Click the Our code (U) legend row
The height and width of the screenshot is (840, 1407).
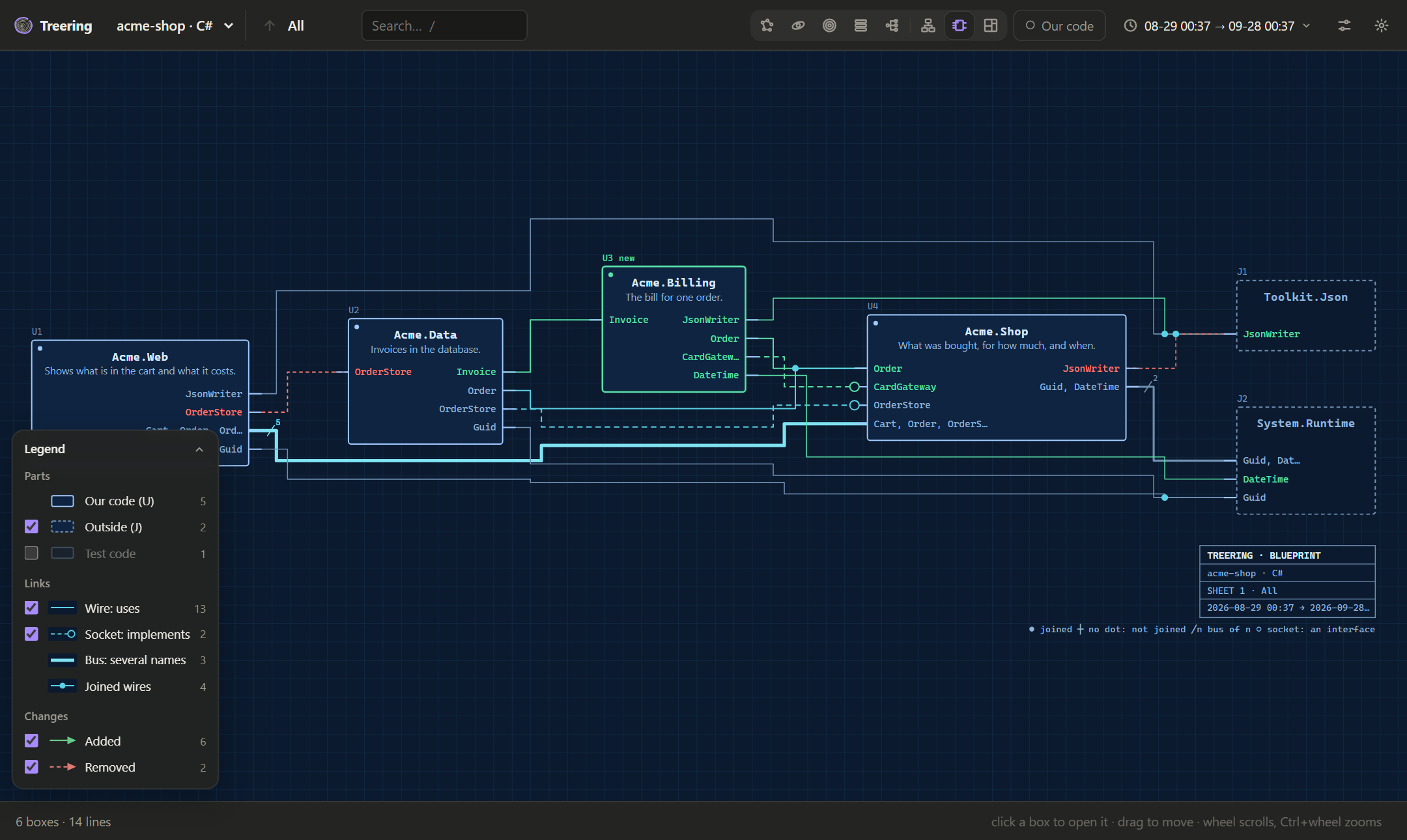click(115, 501)
